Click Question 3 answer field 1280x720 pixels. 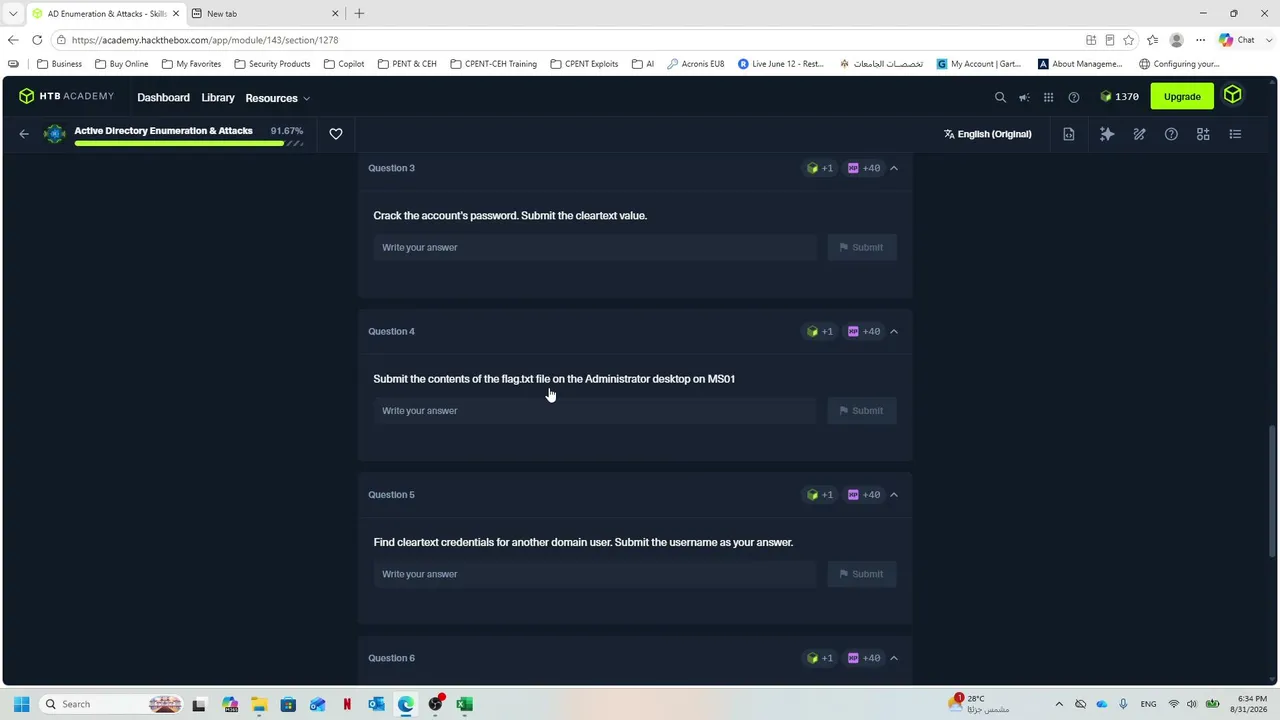pos(595,247)
